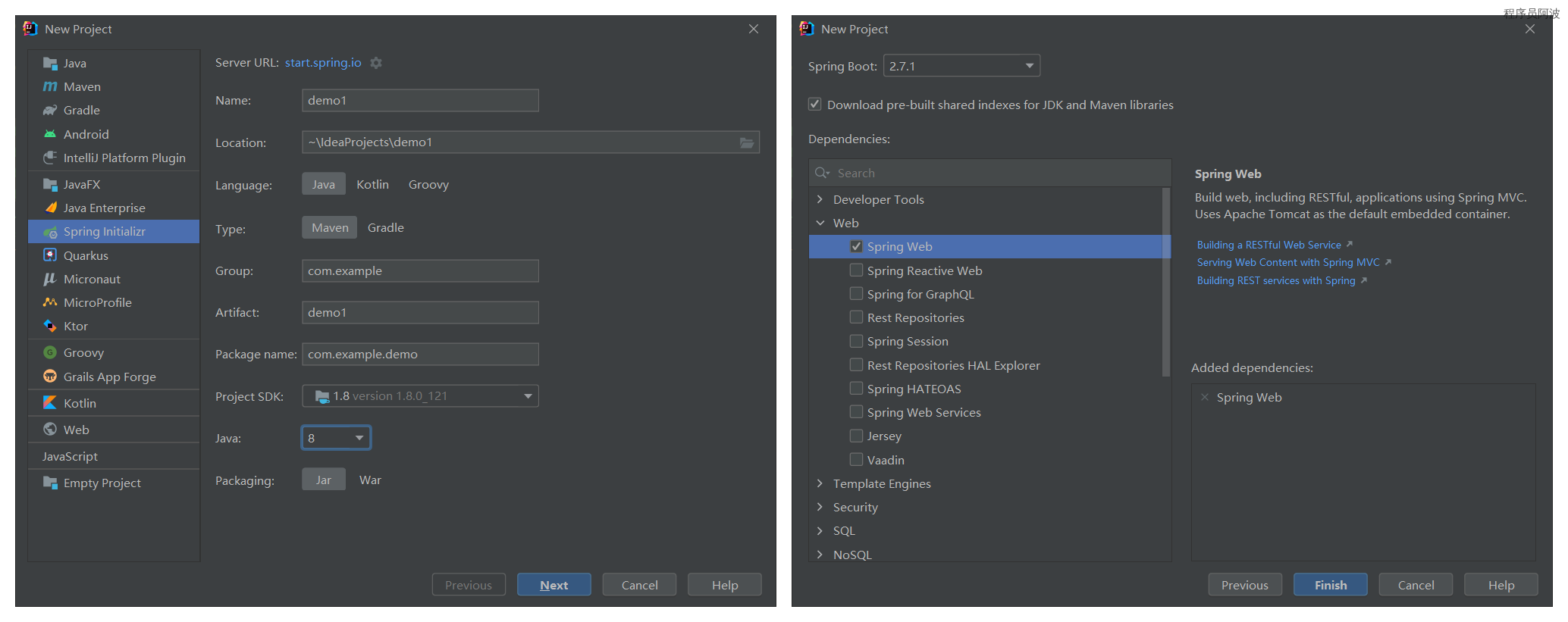Uncheck the Spring Web dependency checkbox
Viewport: 1568px width, 622px height.
point(856,246)
